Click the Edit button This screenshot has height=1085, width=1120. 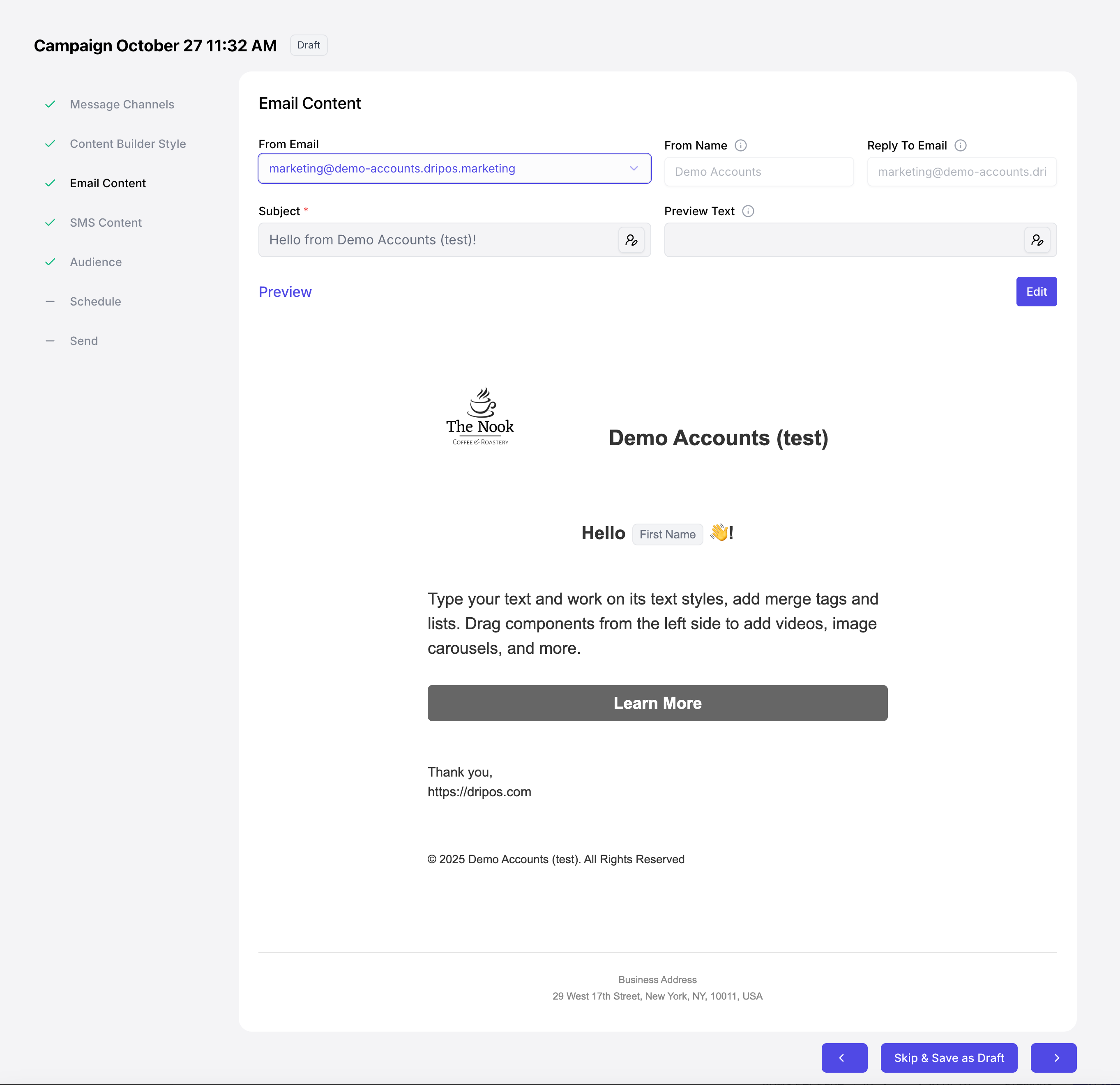1036,292
